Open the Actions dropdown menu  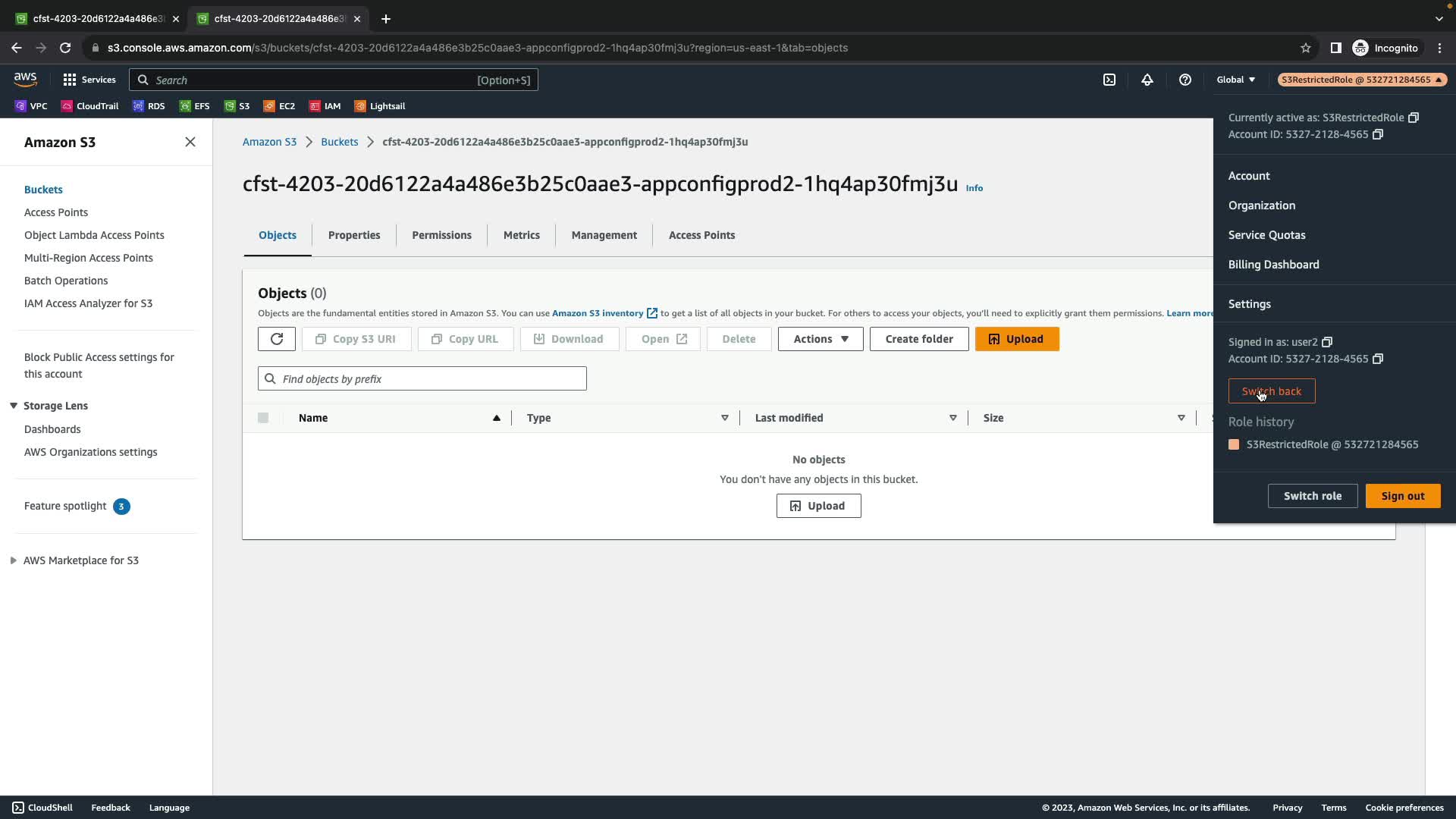(821, 339)
